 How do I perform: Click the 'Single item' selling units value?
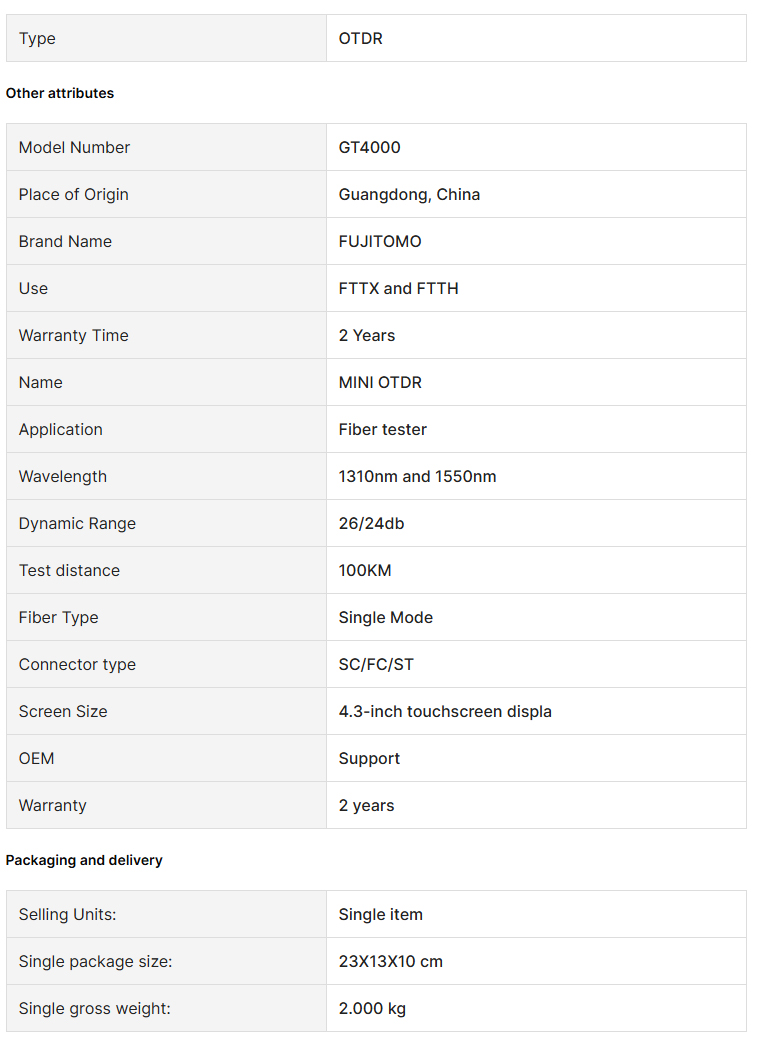point(380,915)
